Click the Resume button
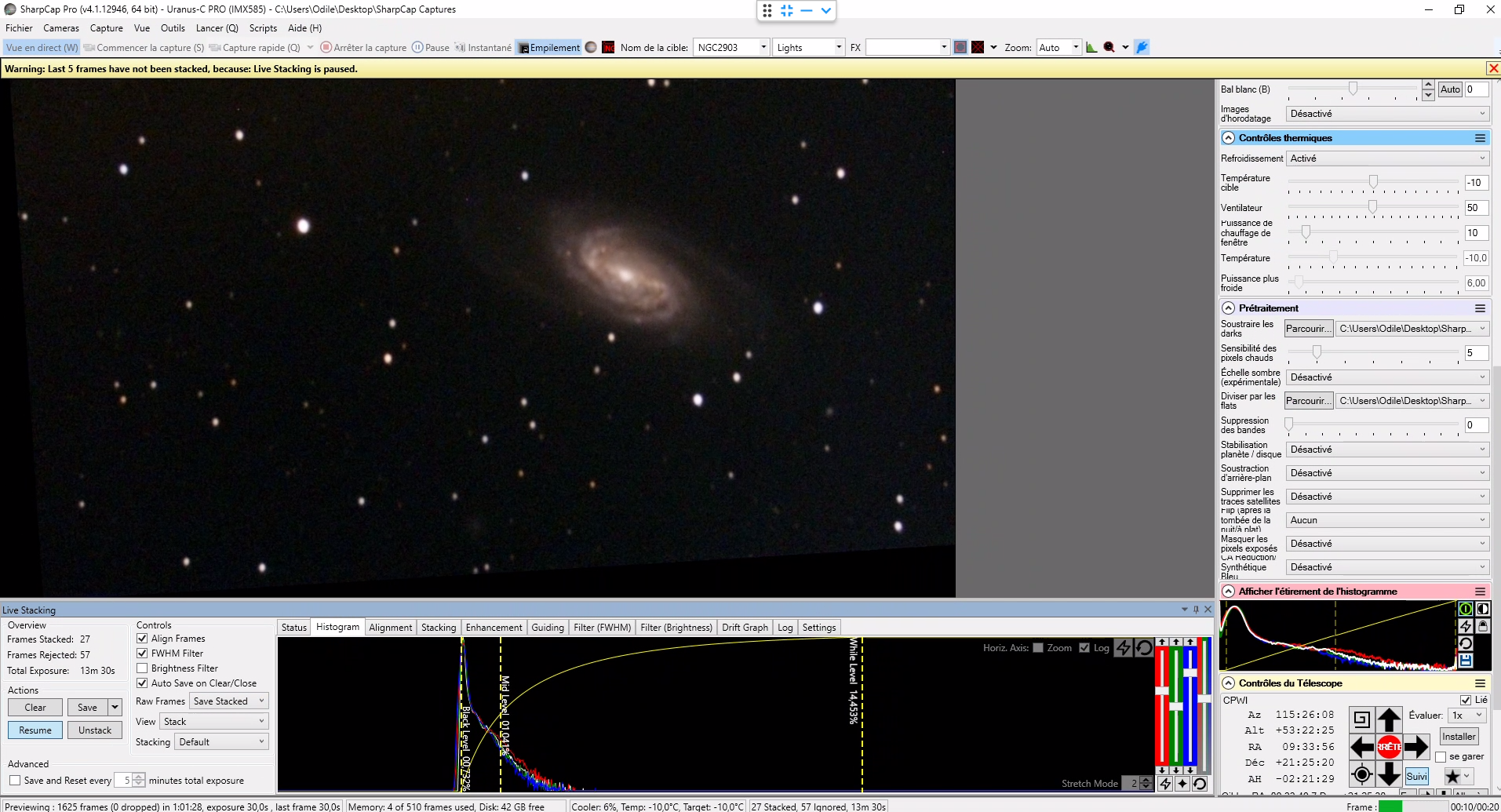 tap(35, 730)
